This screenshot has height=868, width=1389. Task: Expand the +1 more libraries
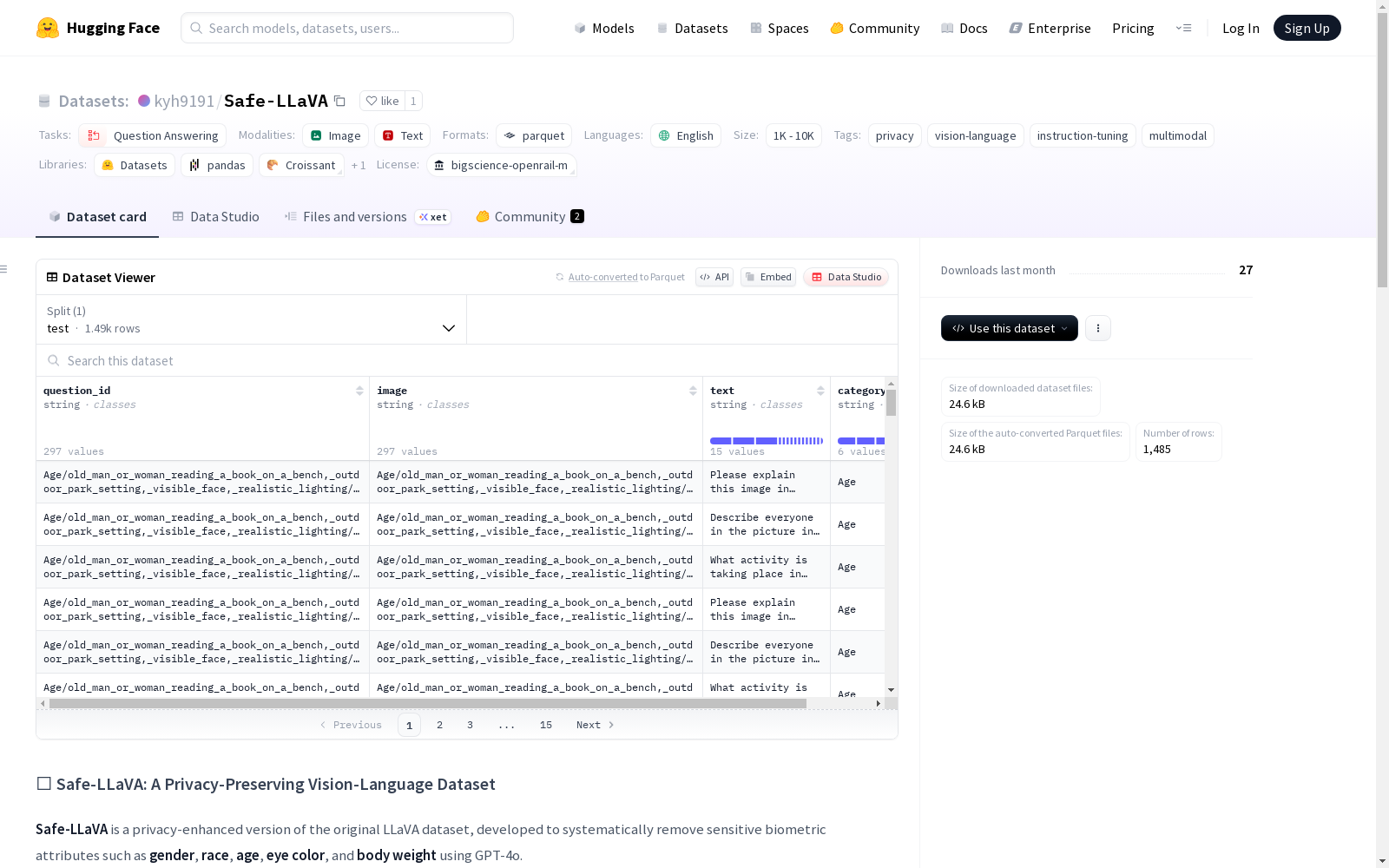[359, 165]
